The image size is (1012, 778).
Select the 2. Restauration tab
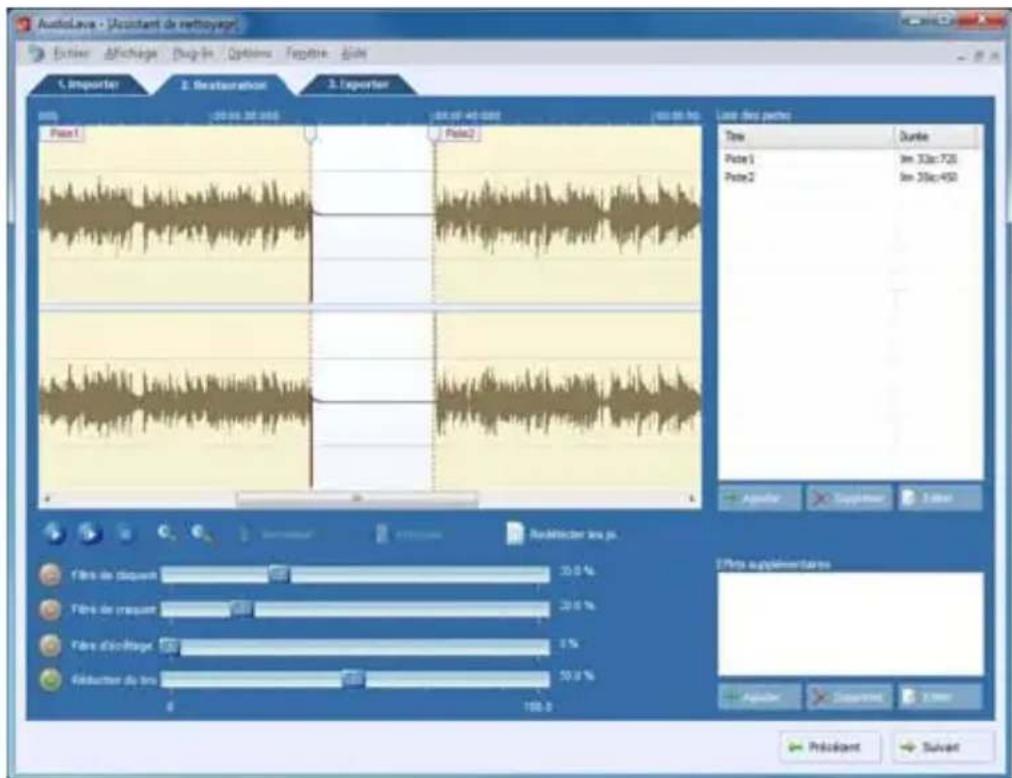(x=223, y=85)
